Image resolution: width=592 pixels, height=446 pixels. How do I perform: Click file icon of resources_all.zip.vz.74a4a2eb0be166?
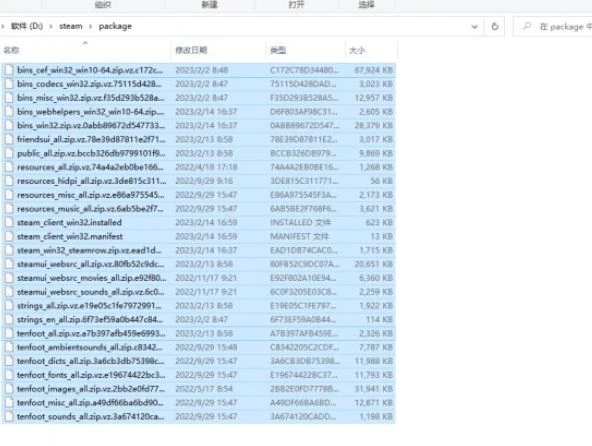[x=9, y=167]
